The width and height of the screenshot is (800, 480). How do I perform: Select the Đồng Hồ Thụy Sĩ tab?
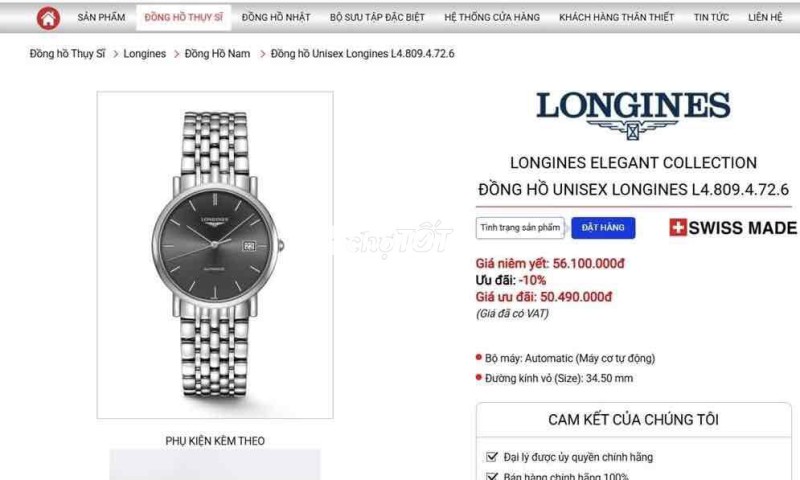point(184,17)
